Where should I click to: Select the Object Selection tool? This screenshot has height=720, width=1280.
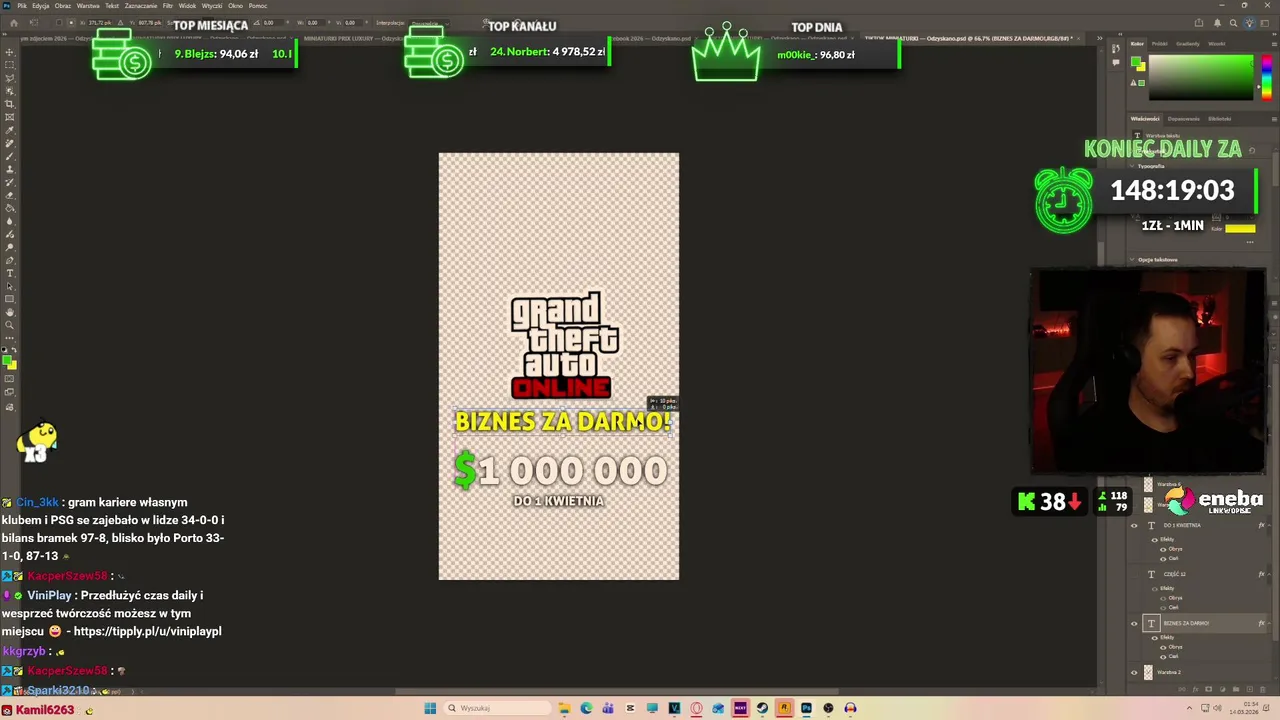pyautogui.click(x=10, y=93)
